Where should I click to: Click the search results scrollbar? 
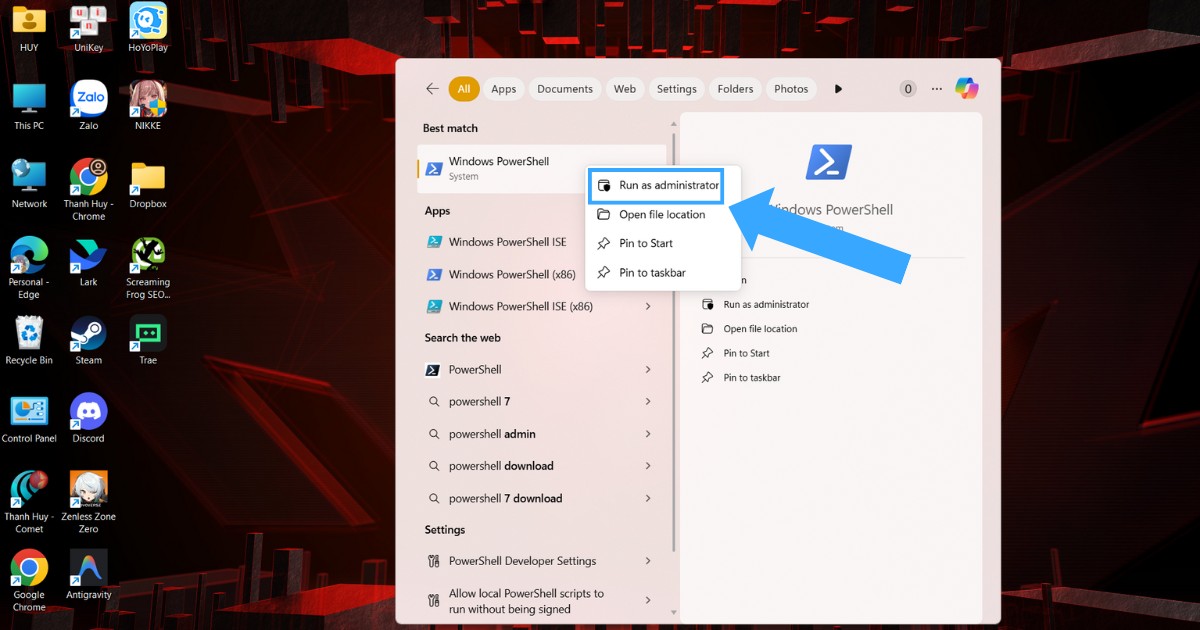(673, 300)
